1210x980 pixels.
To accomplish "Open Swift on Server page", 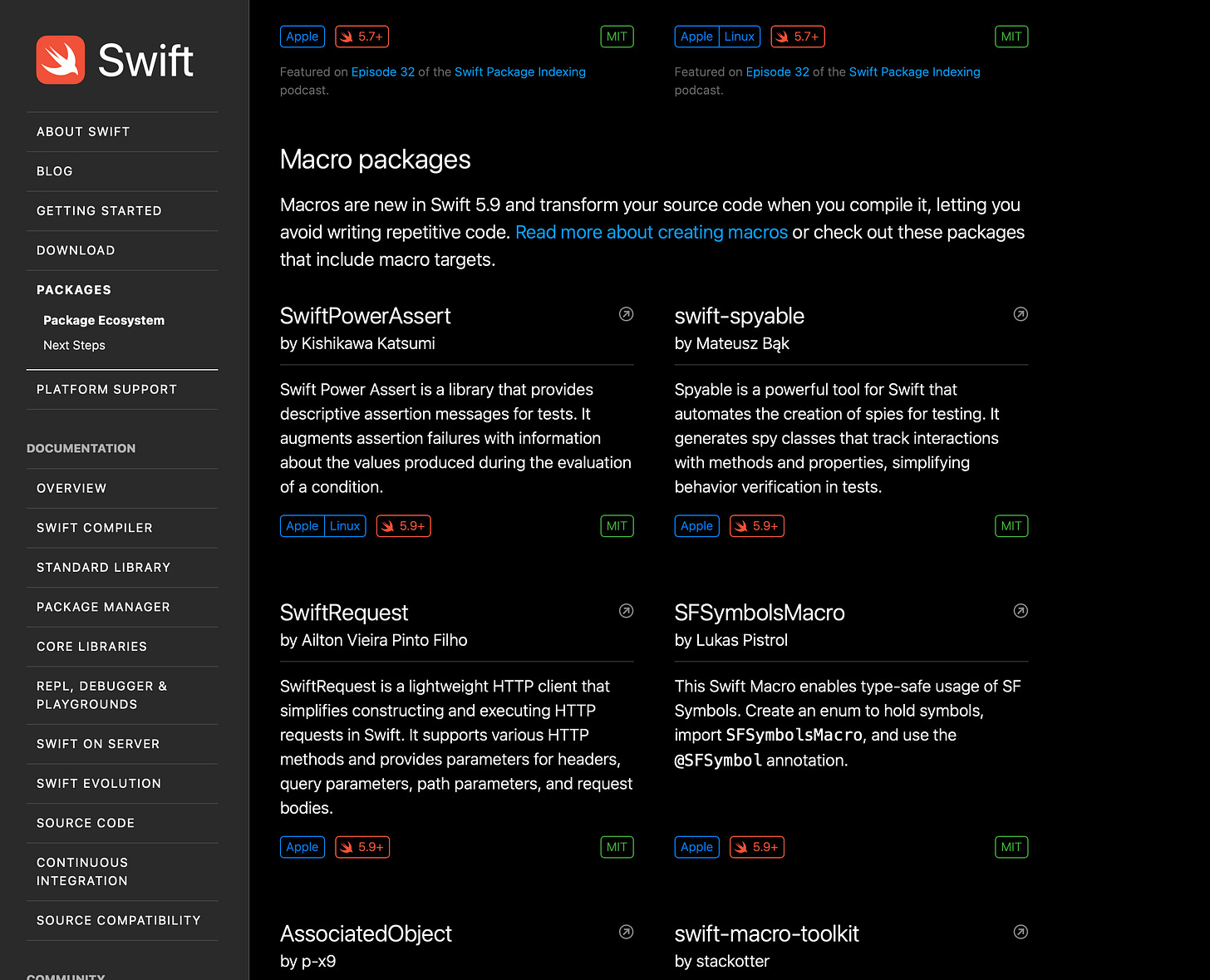I will click(98, 744).
